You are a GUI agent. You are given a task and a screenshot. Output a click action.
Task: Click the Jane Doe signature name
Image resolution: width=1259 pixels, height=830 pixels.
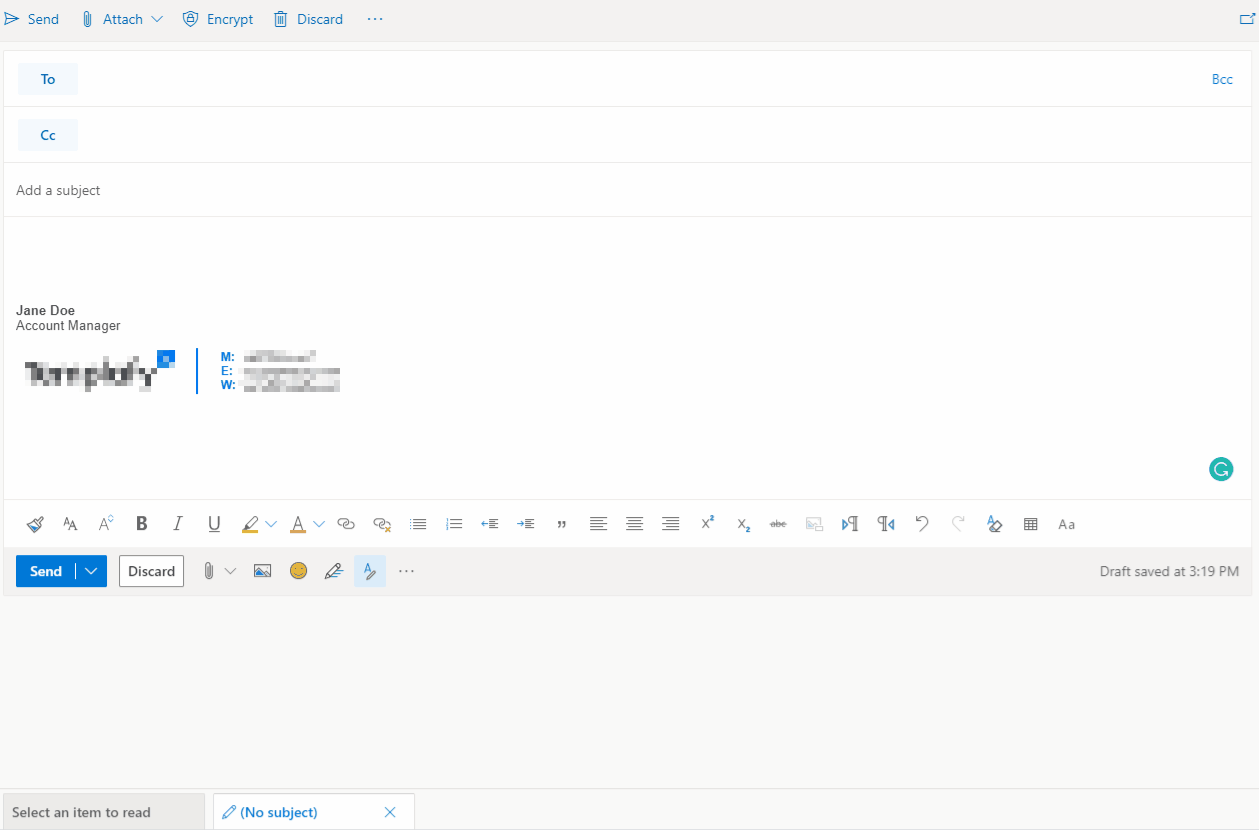(x=45, y=310)
